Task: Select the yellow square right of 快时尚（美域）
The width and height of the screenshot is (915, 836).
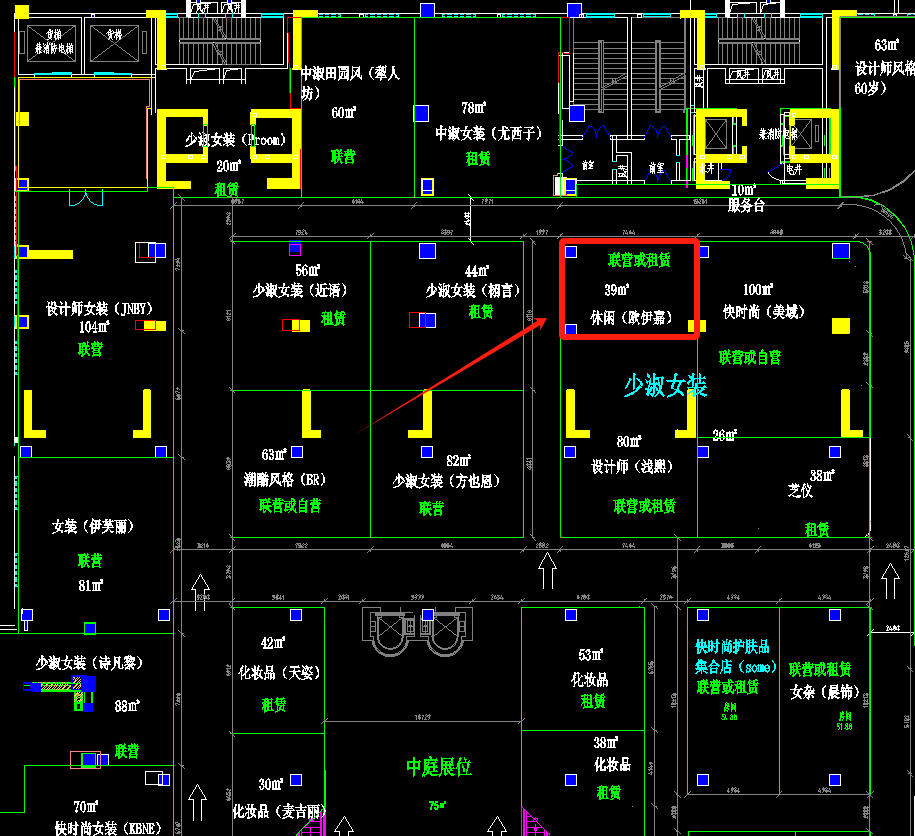Action: coord(841,324)
